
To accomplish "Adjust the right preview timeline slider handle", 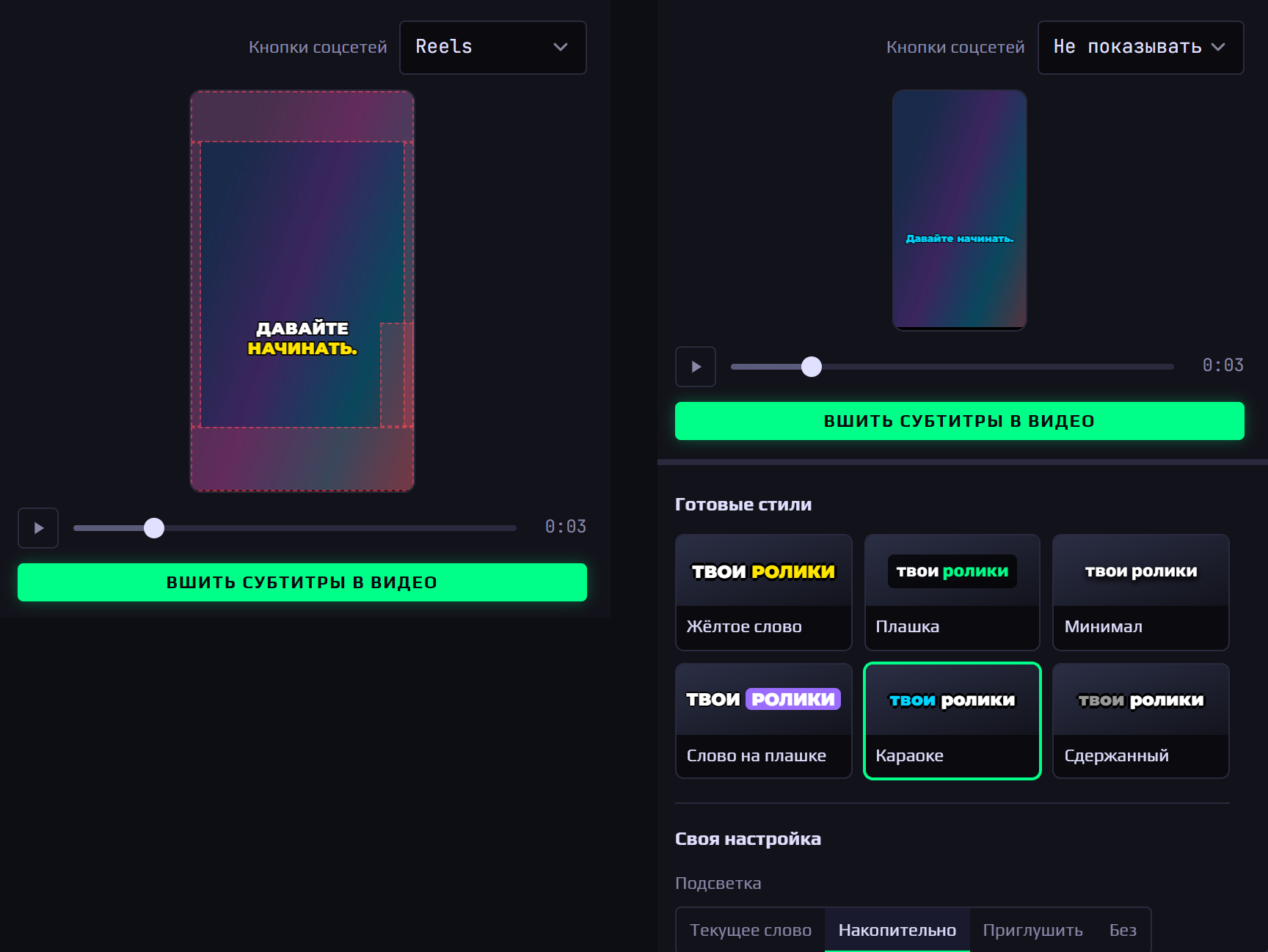I will coord(812,367).
